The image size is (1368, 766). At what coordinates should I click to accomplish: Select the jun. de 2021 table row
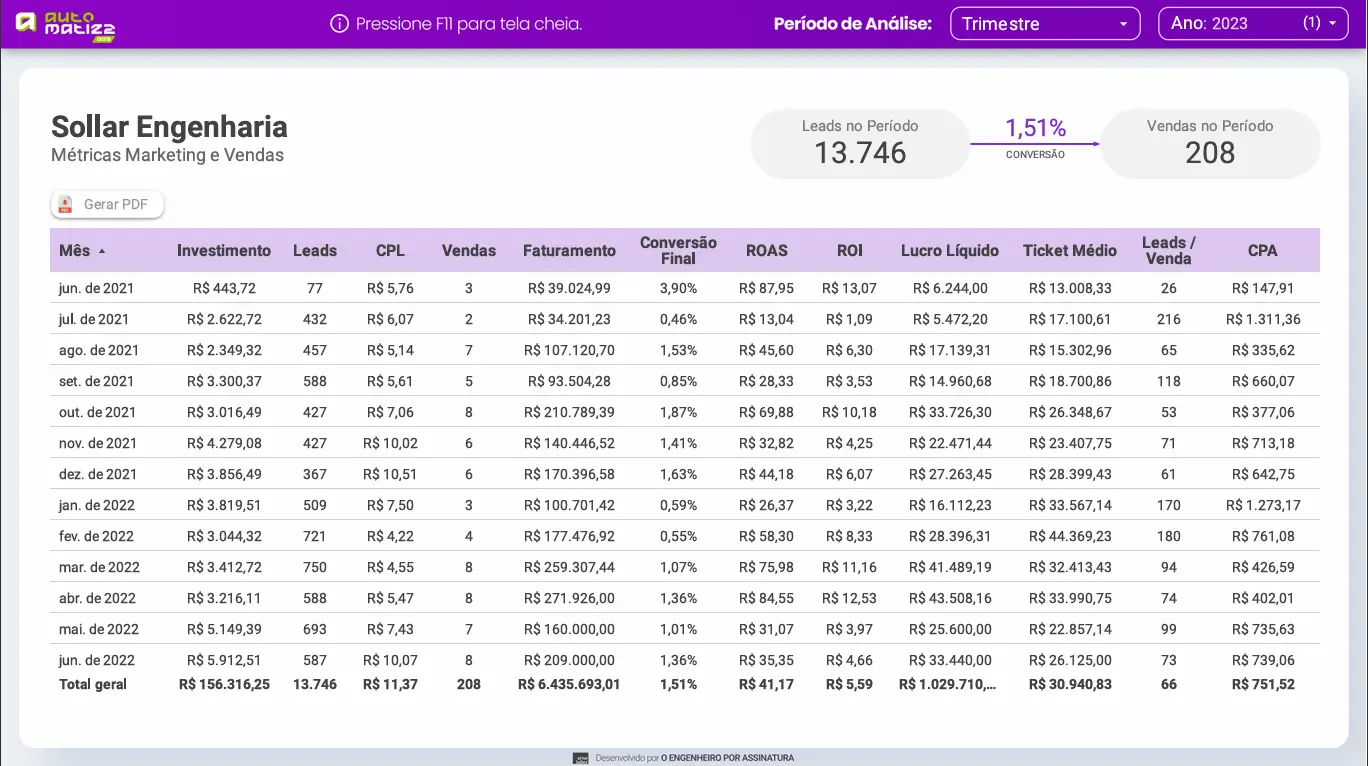400,288
